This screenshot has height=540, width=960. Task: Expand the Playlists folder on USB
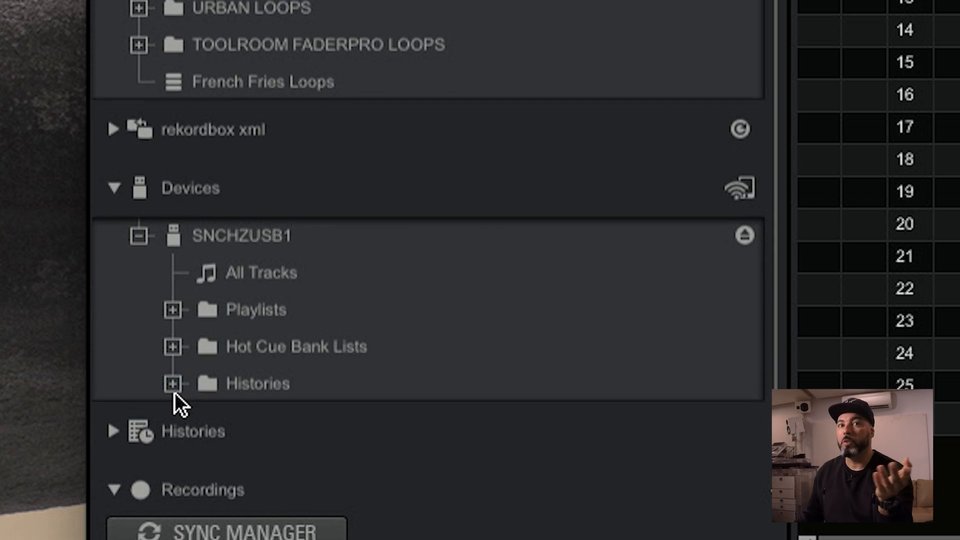click(173, 310)
